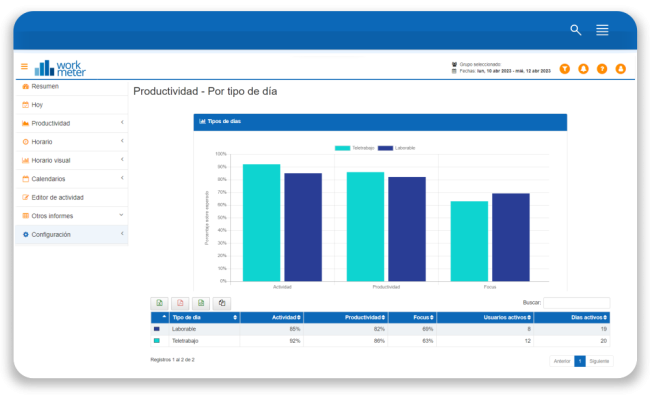Copy table to clipboard icon
The height and width of the screenshot is (395, 650).
pos(222,303)
